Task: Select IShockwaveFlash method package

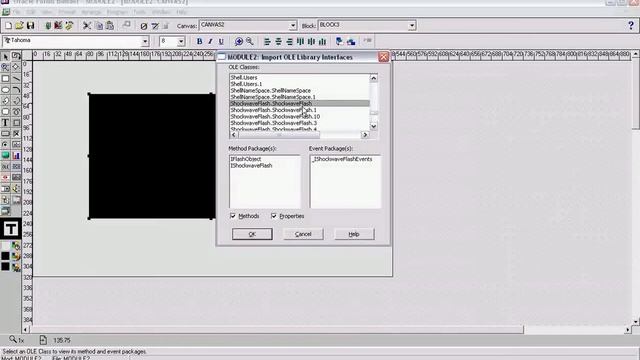Action: coord(251,166)
